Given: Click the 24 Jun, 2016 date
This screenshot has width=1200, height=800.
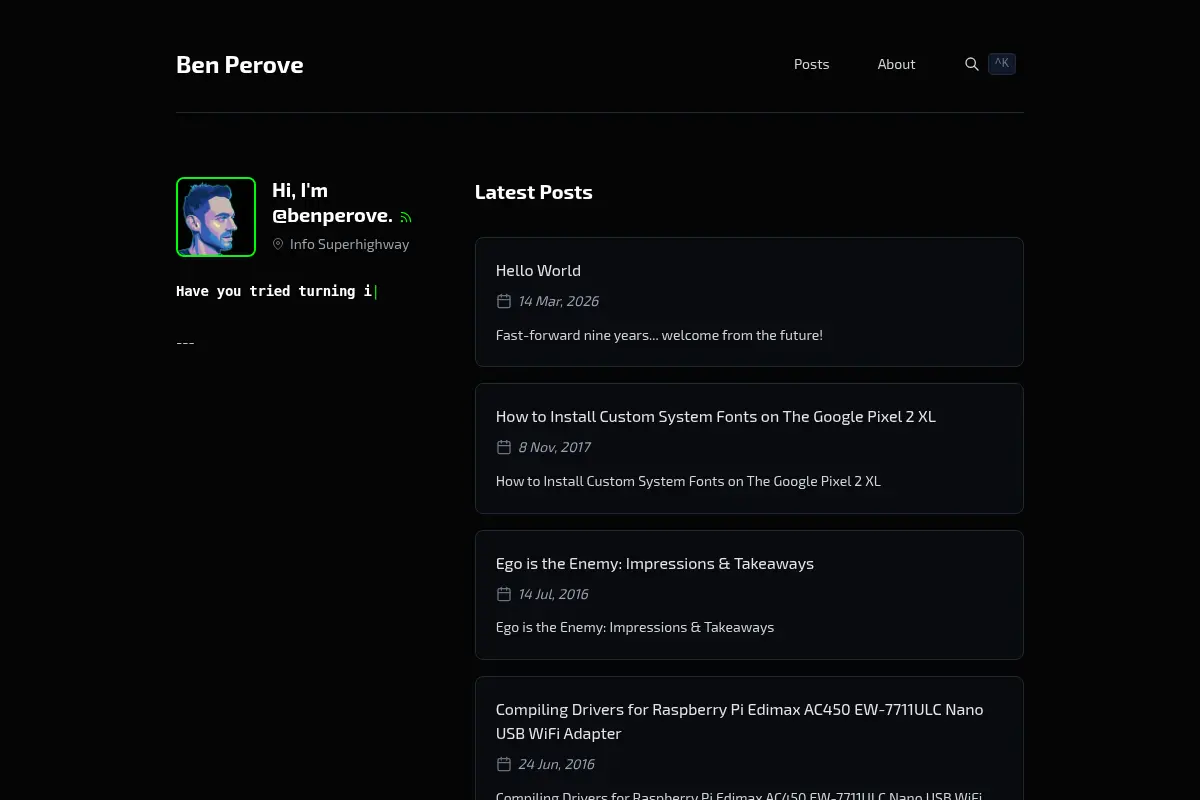Looking at the screenshot, I should 556,764.
